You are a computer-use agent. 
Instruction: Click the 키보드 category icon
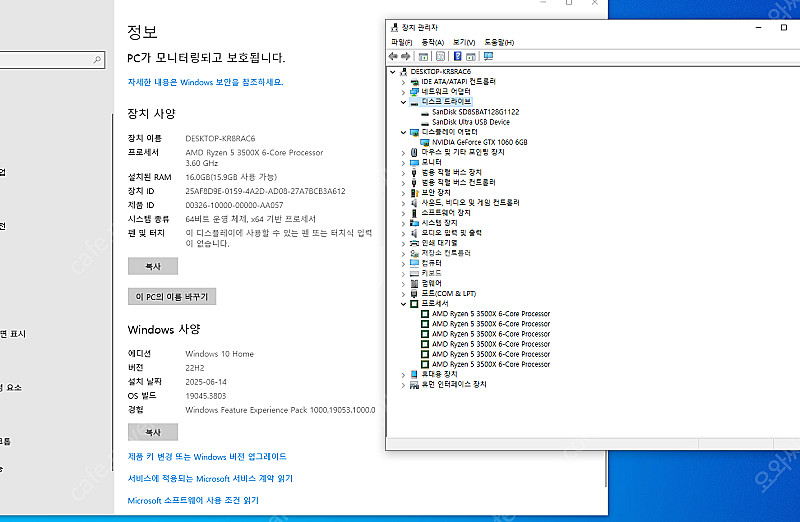pos(414,274)
